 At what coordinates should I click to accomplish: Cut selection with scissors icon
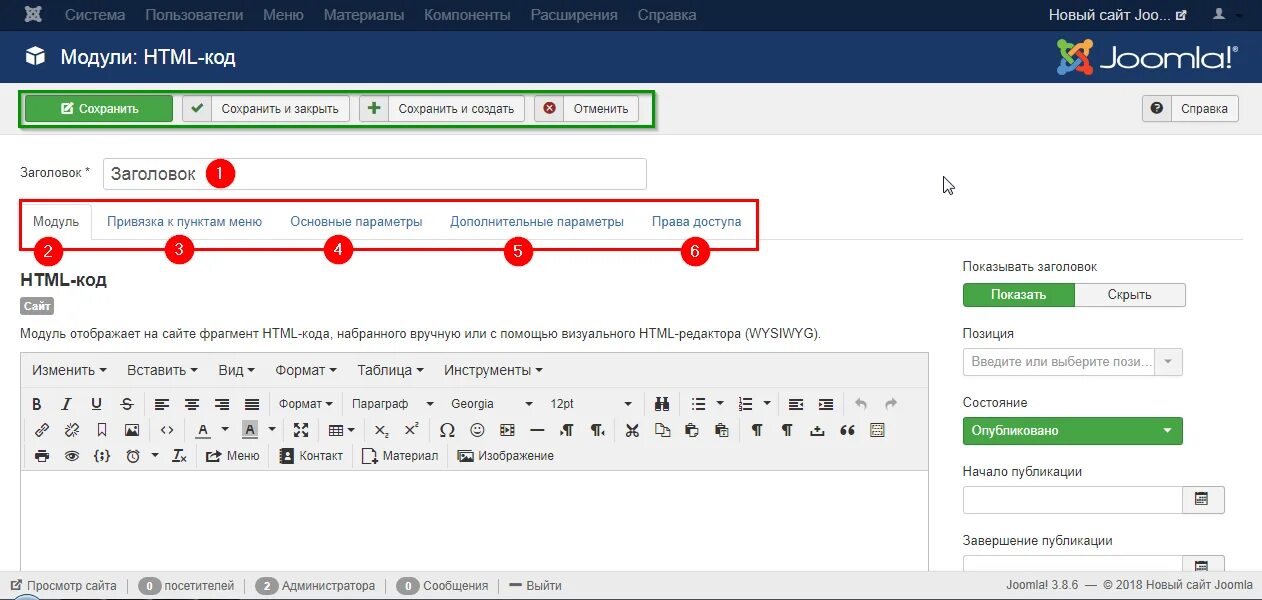point(632,430)
